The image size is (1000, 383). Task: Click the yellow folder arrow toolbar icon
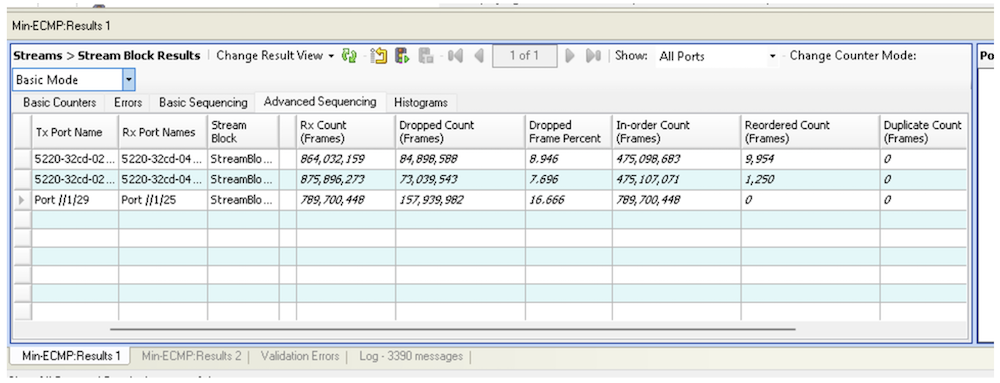pyautogui.click(x=379, y=55)
